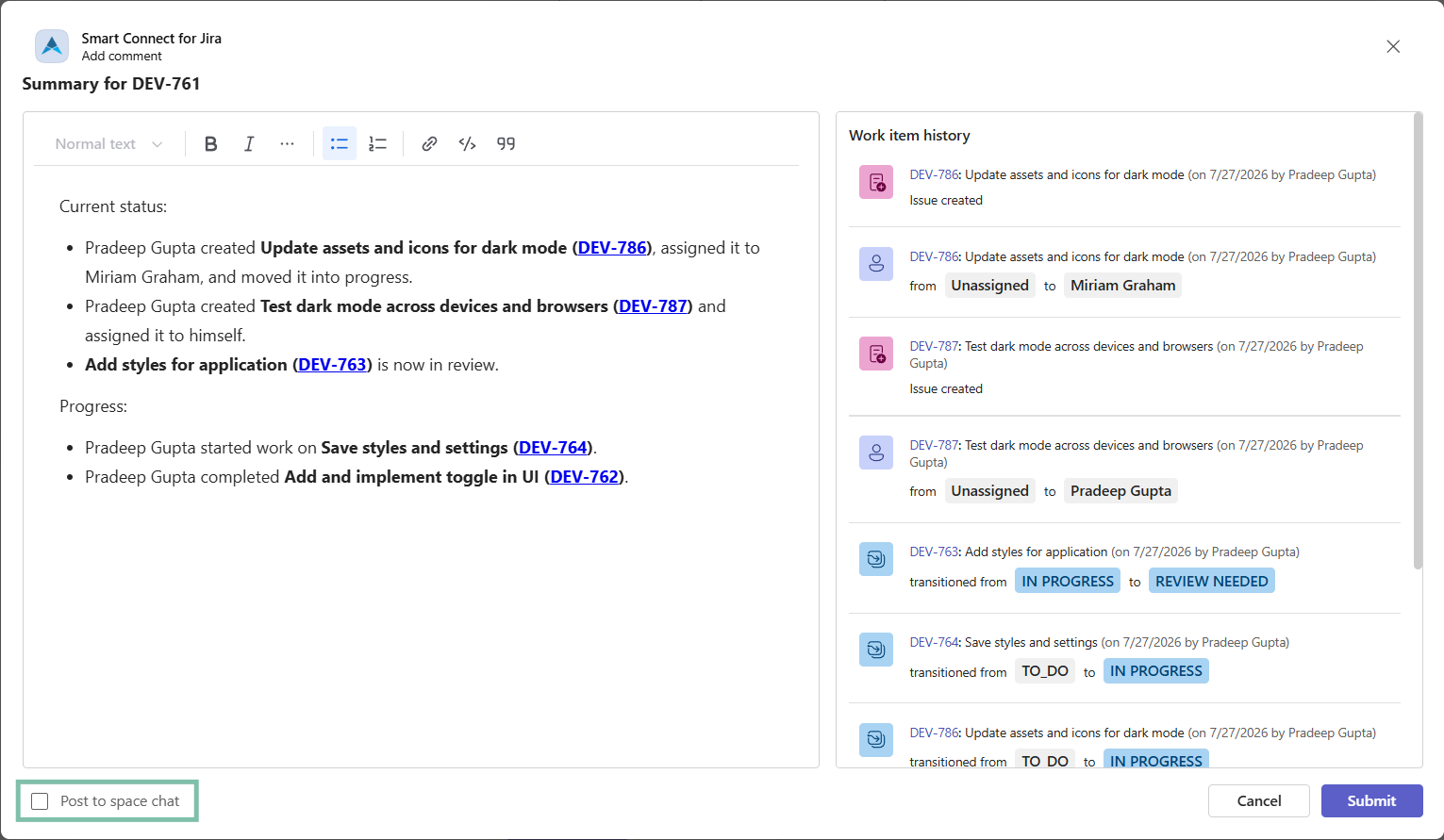Screen dimensions: 1444x840
Task: Apply block quote formatting
Action: [x=506, y=143]
